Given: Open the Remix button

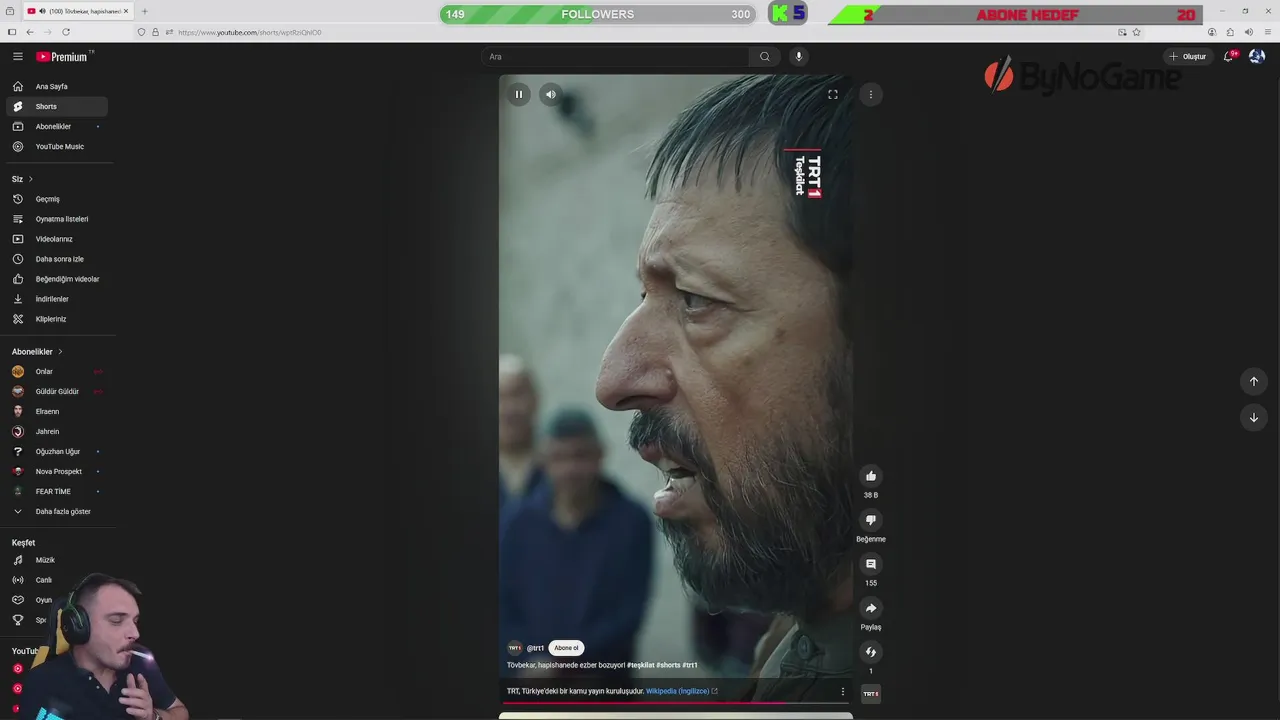Looking at the screenshot, I should (x=871, y=652).
